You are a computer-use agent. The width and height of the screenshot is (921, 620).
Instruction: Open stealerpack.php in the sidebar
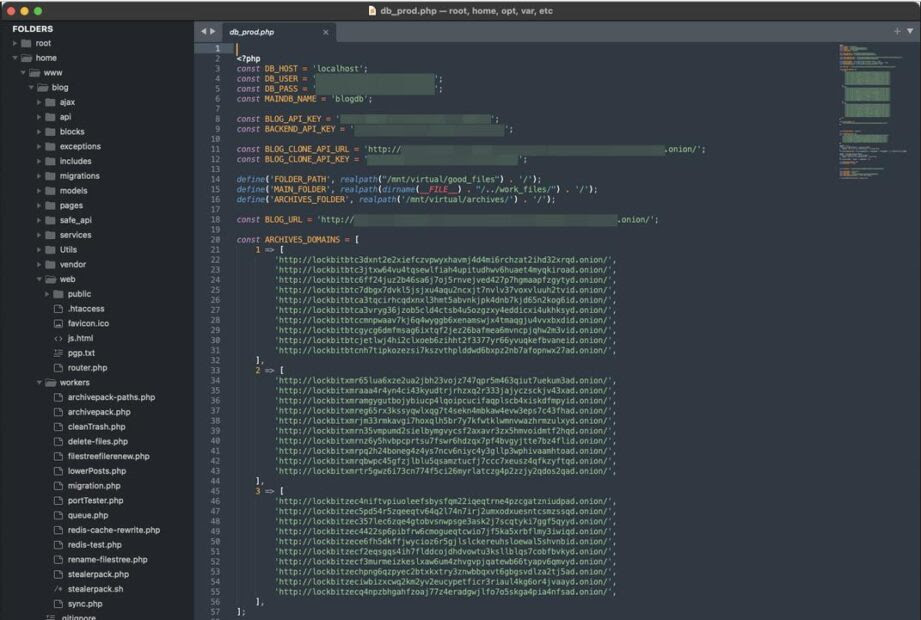98,574
